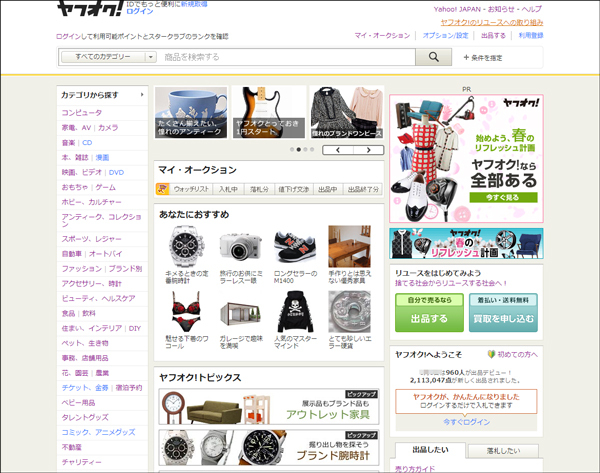Open the すべてのカテゴリー dropdown
Screen dimensions: 600x473
click(109, 57)
